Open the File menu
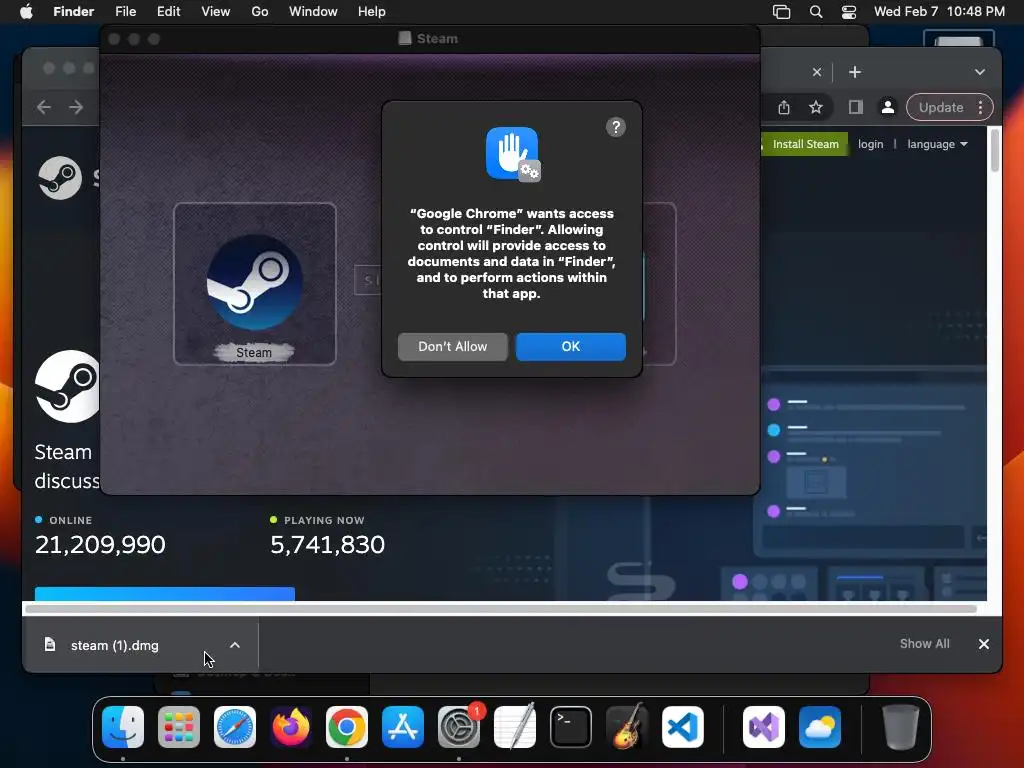 pos(125,11)
